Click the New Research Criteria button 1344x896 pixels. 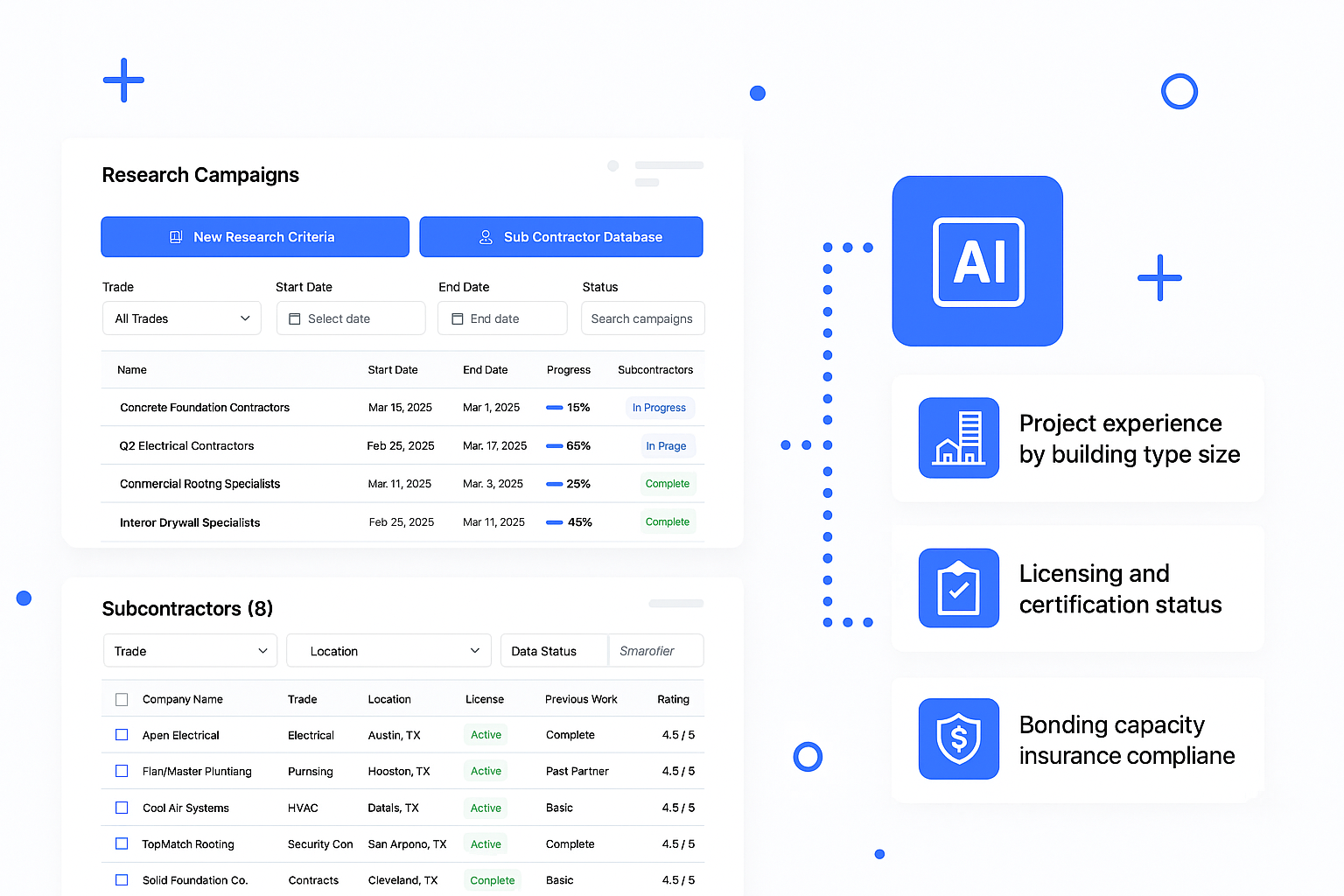(x=255, y=236)
